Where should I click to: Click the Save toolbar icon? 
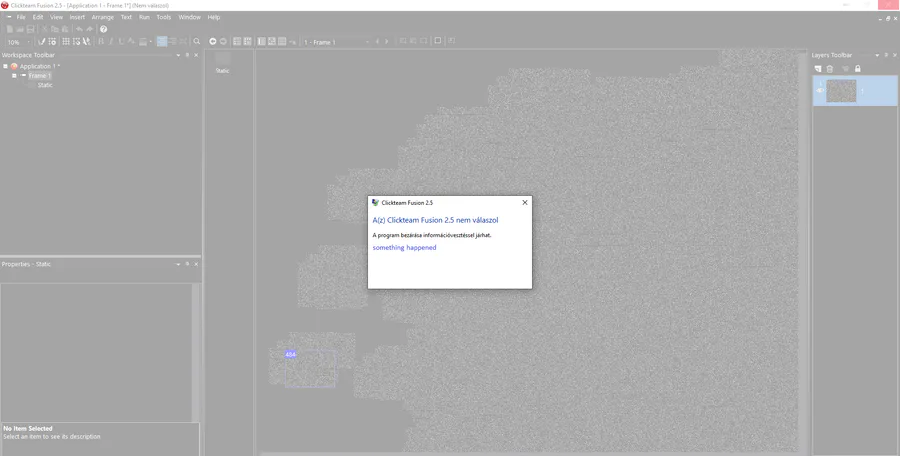pyautogui.click(x=30, y=29)
